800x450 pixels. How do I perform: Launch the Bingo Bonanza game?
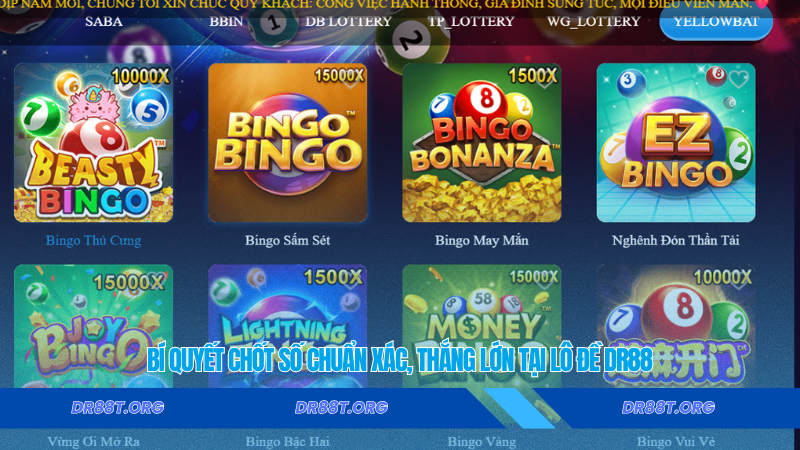(482, 143)
